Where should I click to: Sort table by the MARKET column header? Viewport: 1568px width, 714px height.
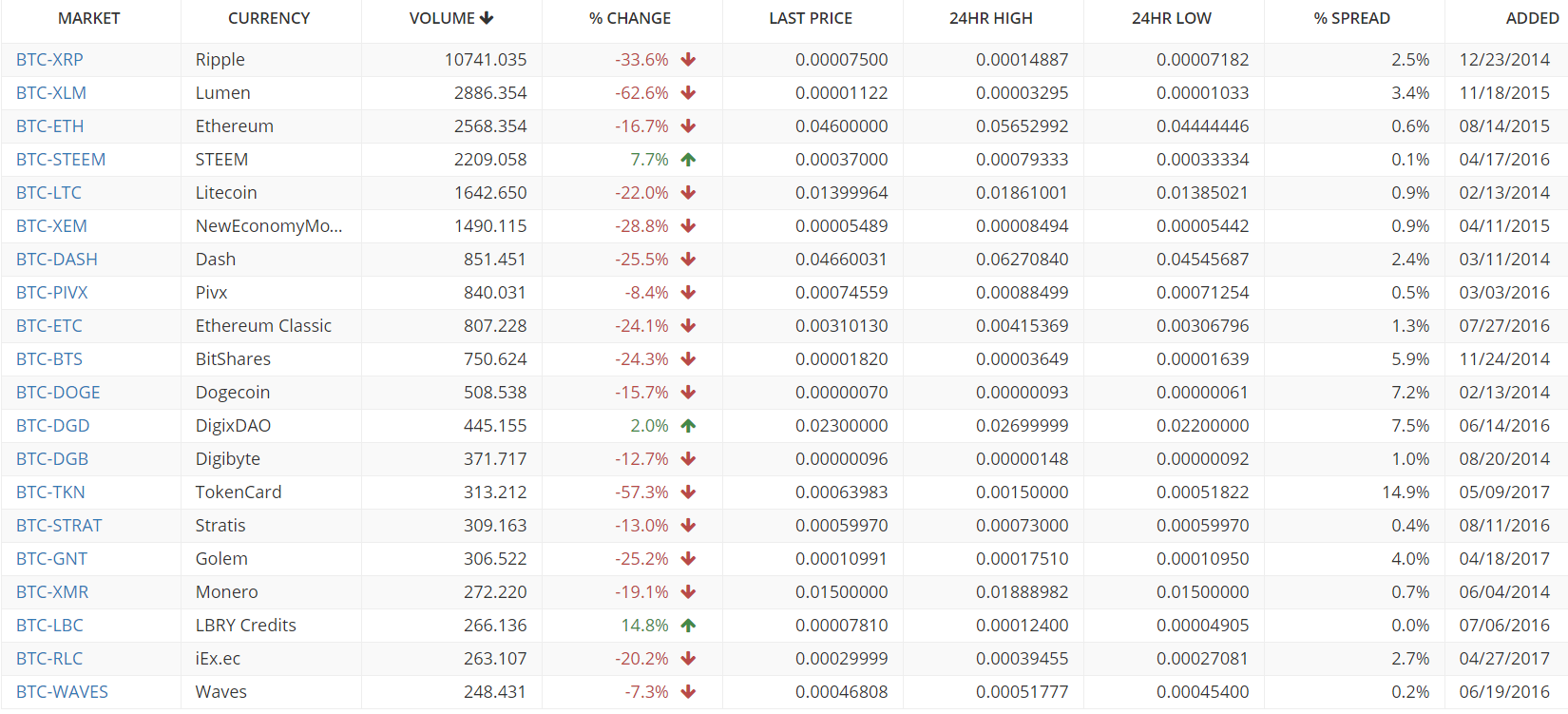click(x=89, y=18)
